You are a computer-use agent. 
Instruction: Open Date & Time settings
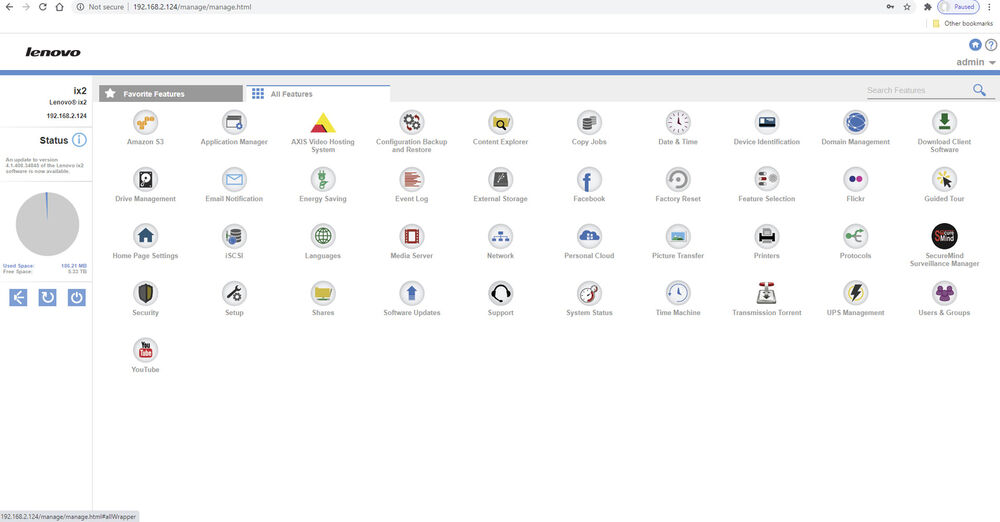click(x=678, y=123)
